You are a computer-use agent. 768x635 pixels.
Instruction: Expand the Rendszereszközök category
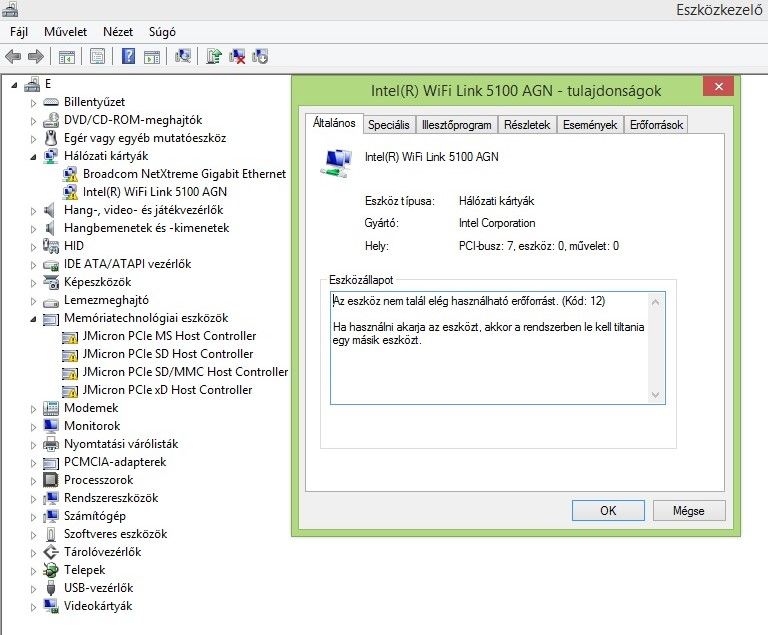tap(33, 499)
